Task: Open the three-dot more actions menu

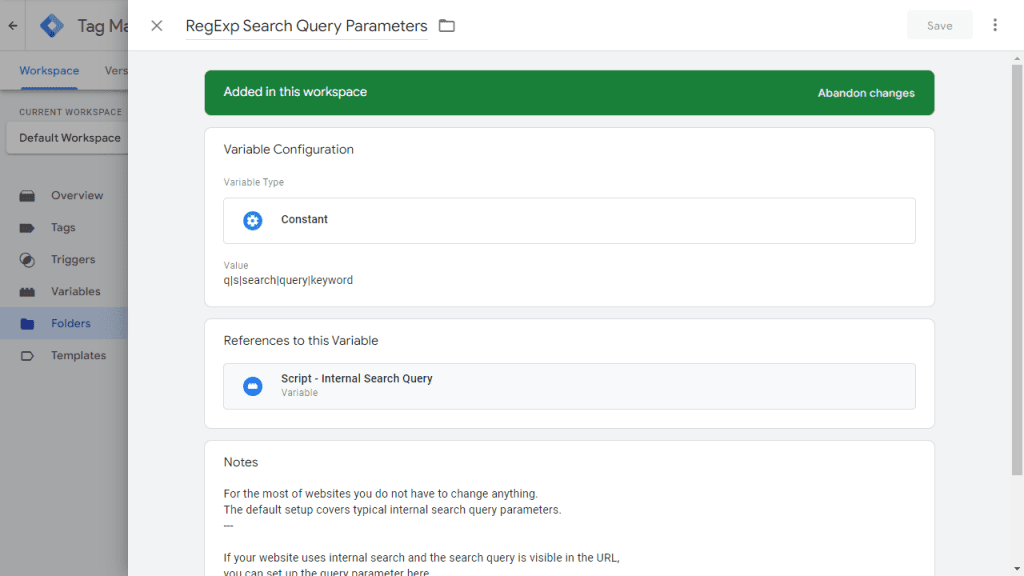Action: (995, 25)
